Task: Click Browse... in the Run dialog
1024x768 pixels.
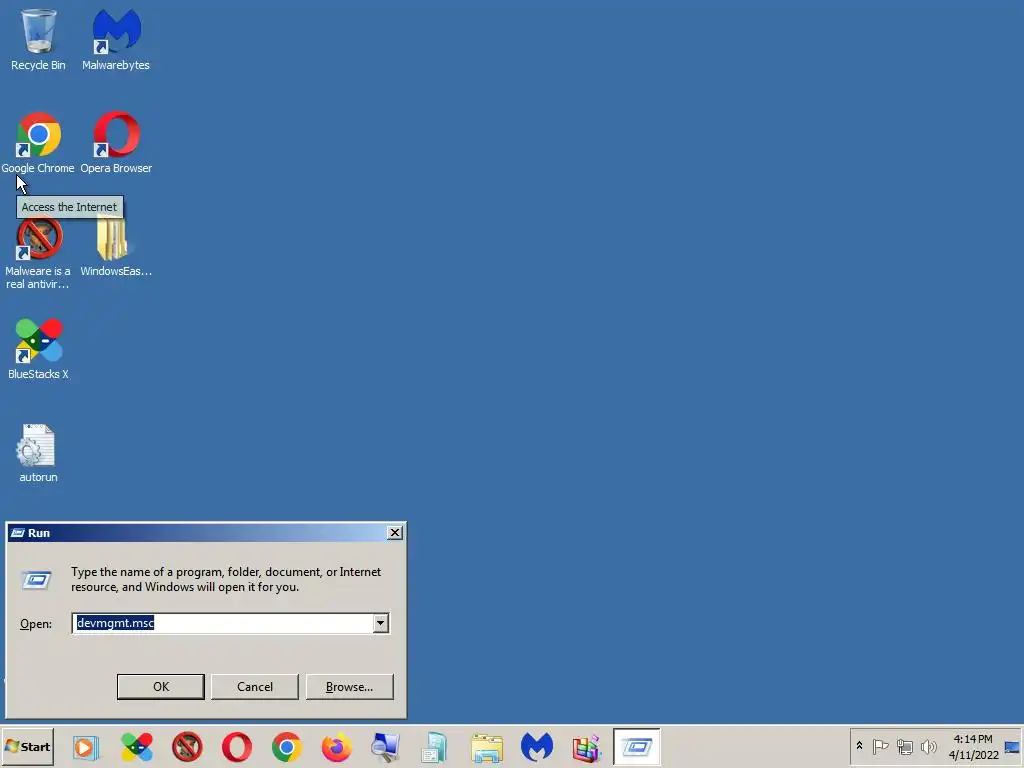Action: pyautogui.click(x=349, y=686)
